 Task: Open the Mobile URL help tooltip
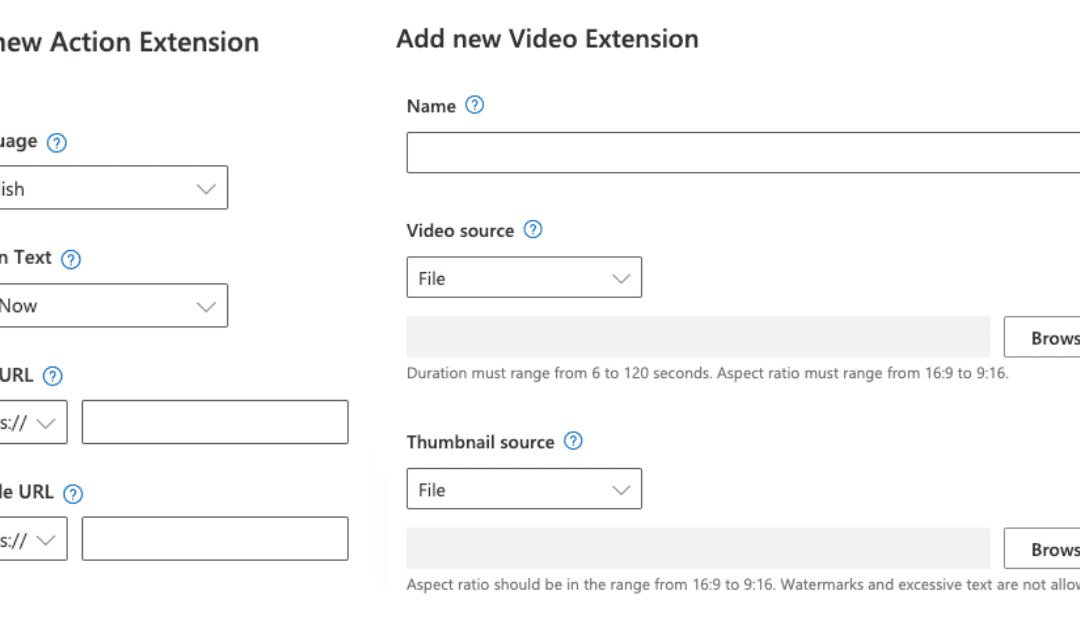click(x=71, y=493)
